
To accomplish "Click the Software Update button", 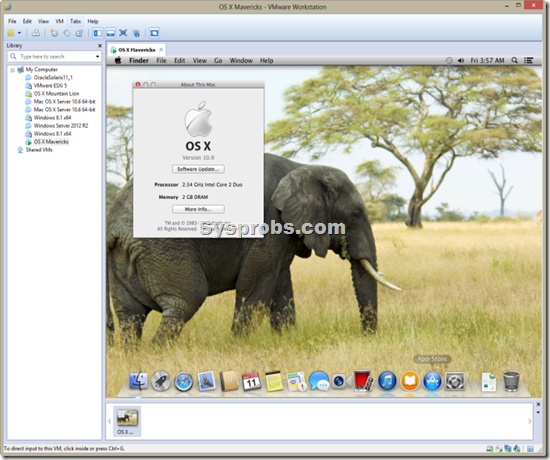I will 198,169.
